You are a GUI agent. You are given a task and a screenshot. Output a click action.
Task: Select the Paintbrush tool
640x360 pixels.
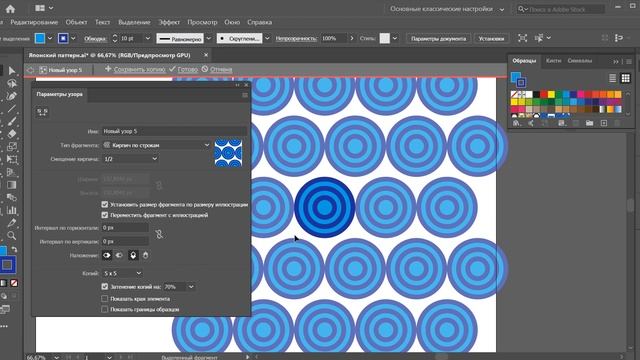(x=12, y=122)
